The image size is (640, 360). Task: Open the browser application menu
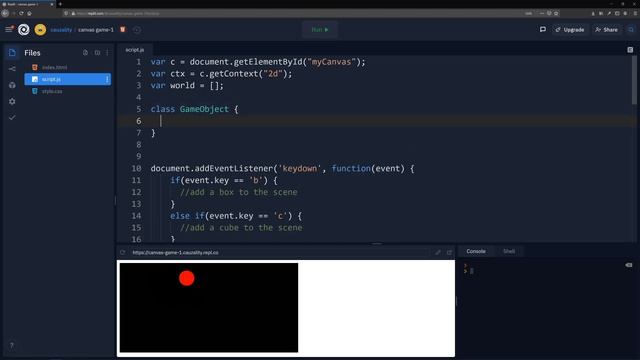(x=635, y=13)
